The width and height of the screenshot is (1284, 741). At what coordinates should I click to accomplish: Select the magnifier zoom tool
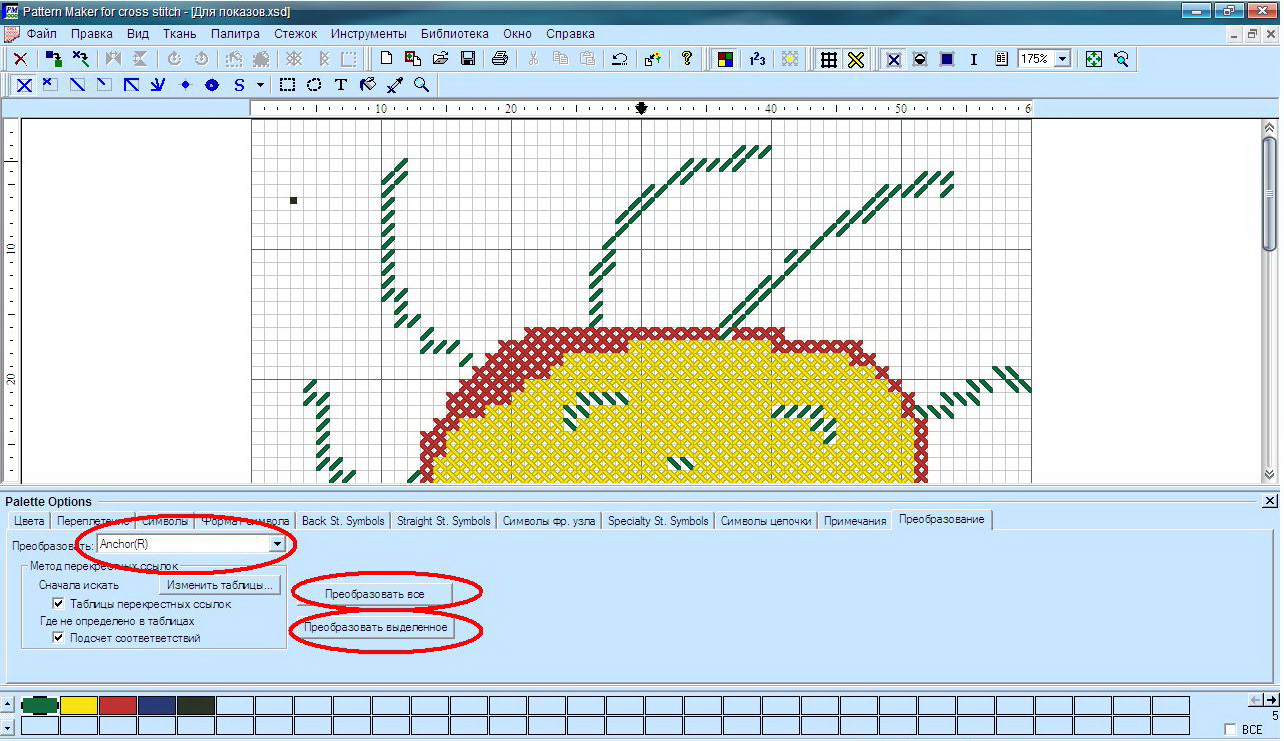(421, 85)
